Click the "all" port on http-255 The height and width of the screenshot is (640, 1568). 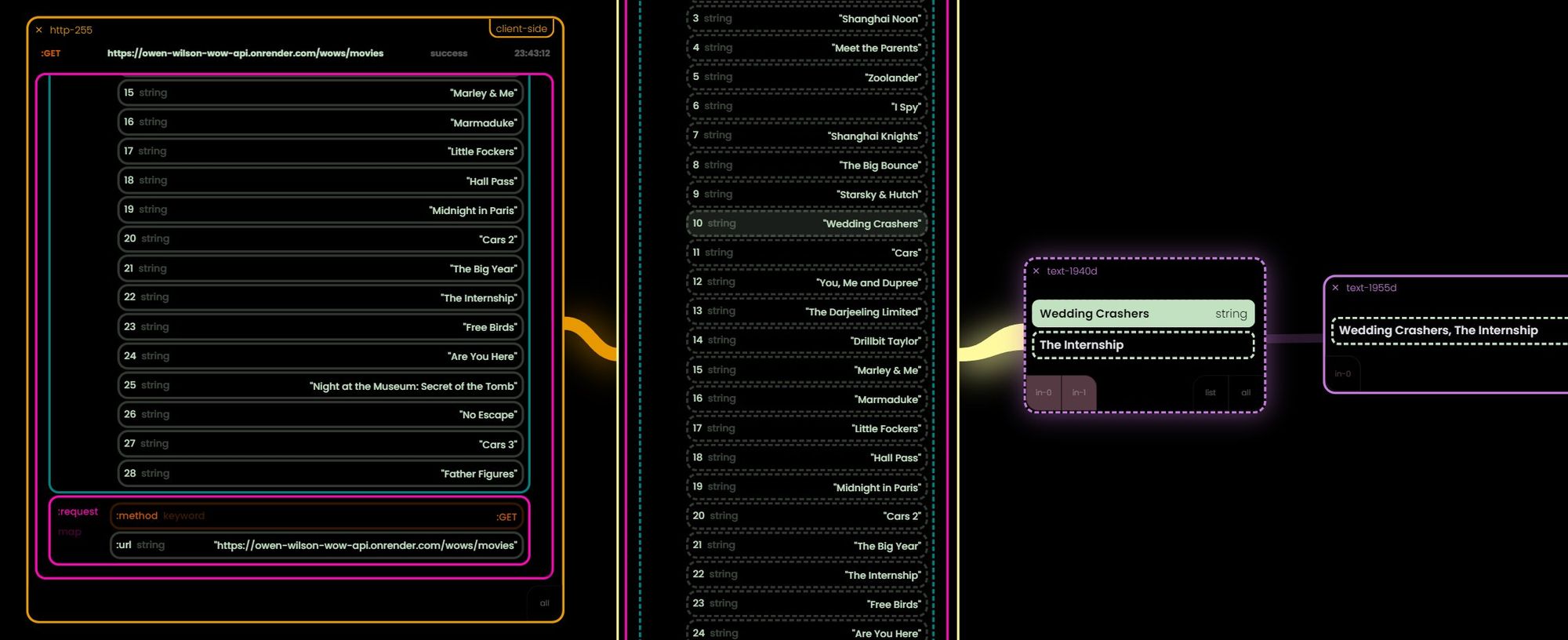[544, 603]
